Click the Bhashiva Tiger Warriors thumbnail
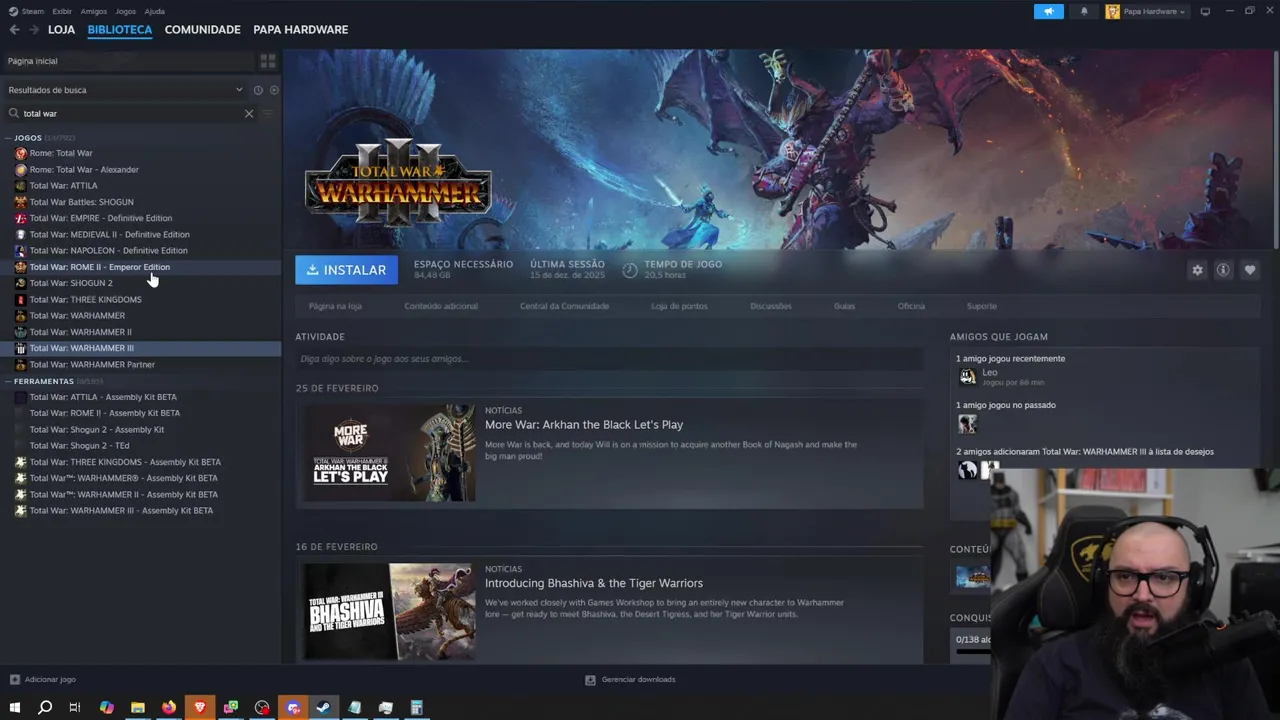1280x720 pixels. (x=390, y=612)
